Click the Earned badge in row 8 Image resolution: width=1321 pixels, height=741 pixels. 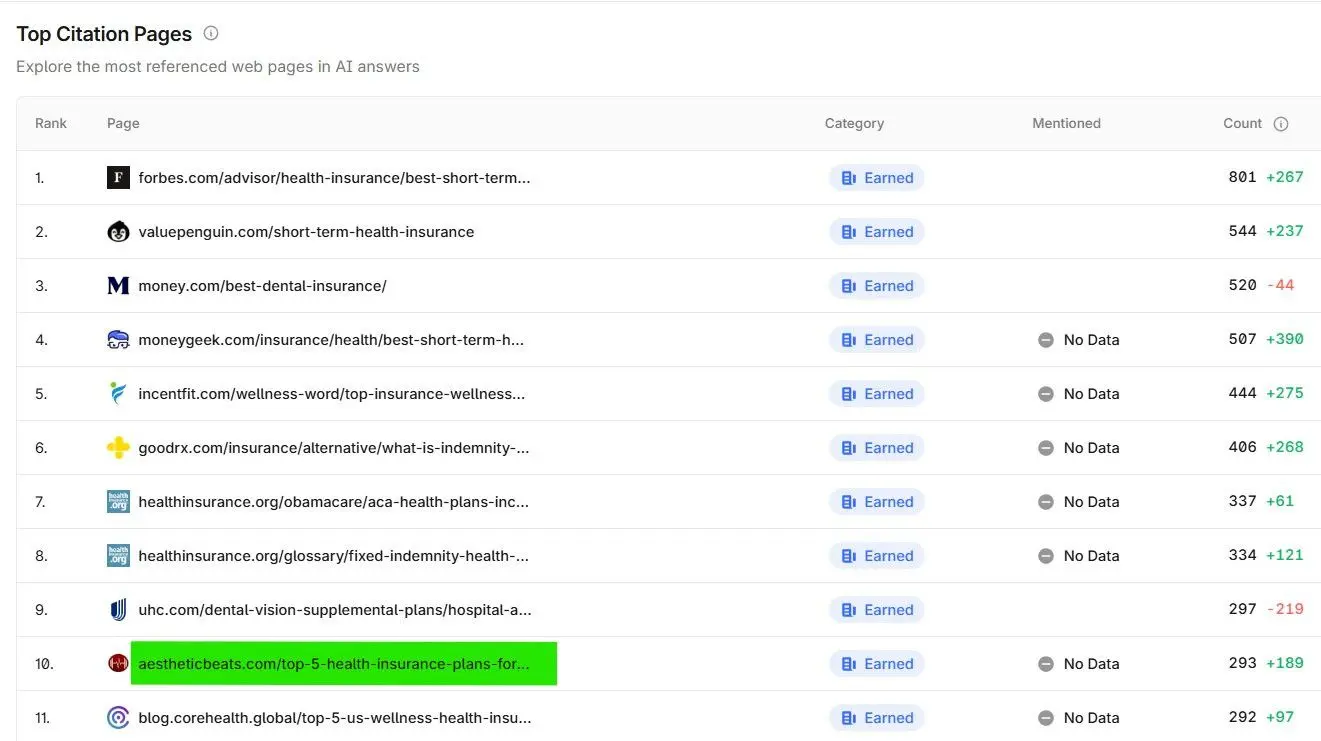pos(877,556)
